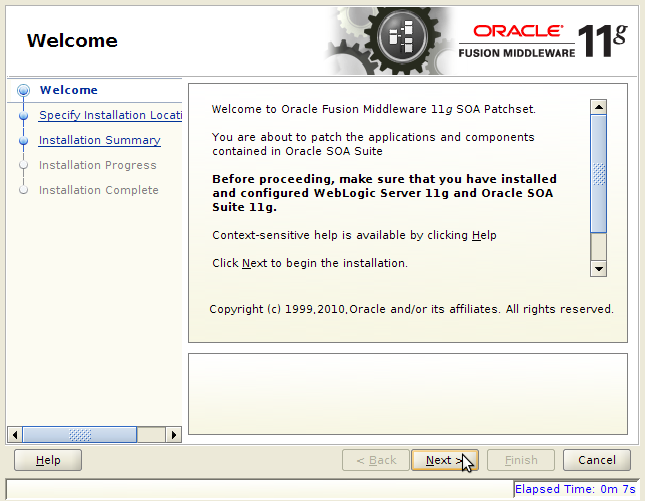Click the Specify Installation Location bullet icon
Screen dimensions: 645x501
point(23,116)
